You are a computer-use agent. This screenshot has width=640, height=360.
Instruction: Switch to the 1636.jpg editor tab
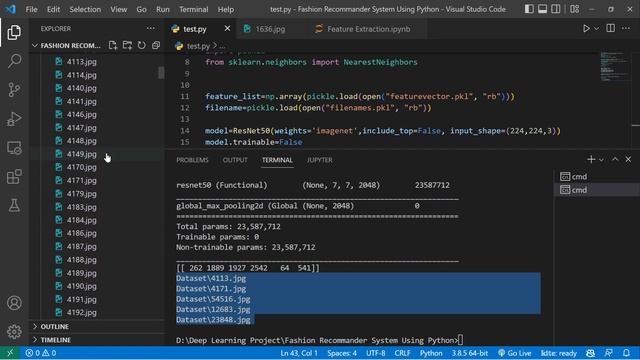coord(270,29)
